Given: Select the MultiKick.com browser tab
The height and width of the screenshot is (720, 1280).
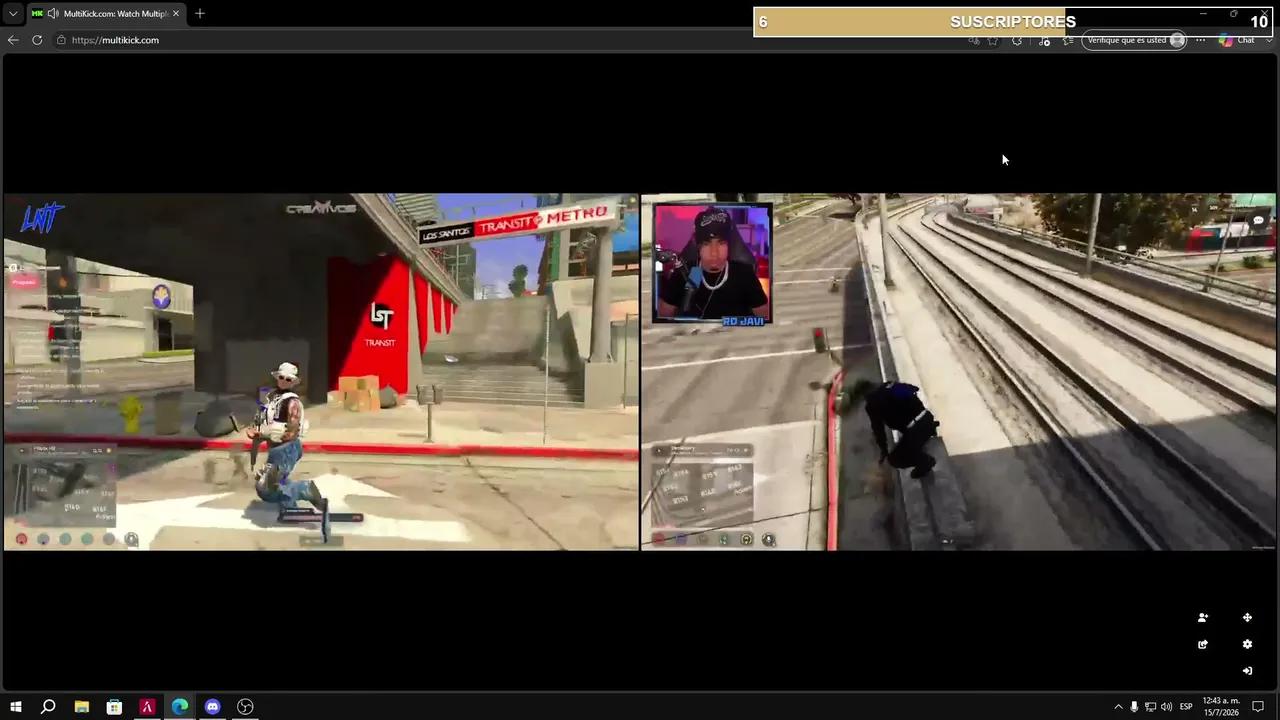Looking at the screenshot, I should tap(107, 14).
